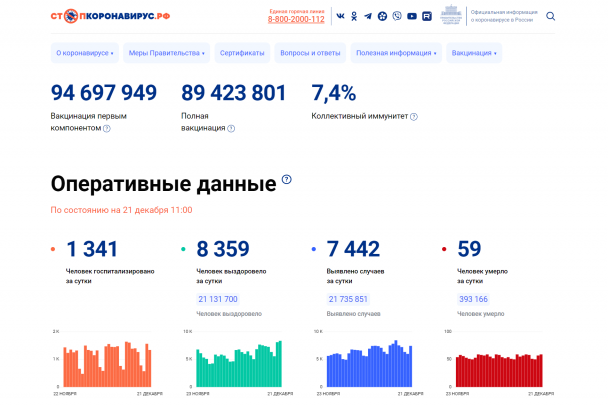Call hotline link 8-800-2000-112
Image resolution: width=608 pixels, height=406 pixels.
(296, 19)
